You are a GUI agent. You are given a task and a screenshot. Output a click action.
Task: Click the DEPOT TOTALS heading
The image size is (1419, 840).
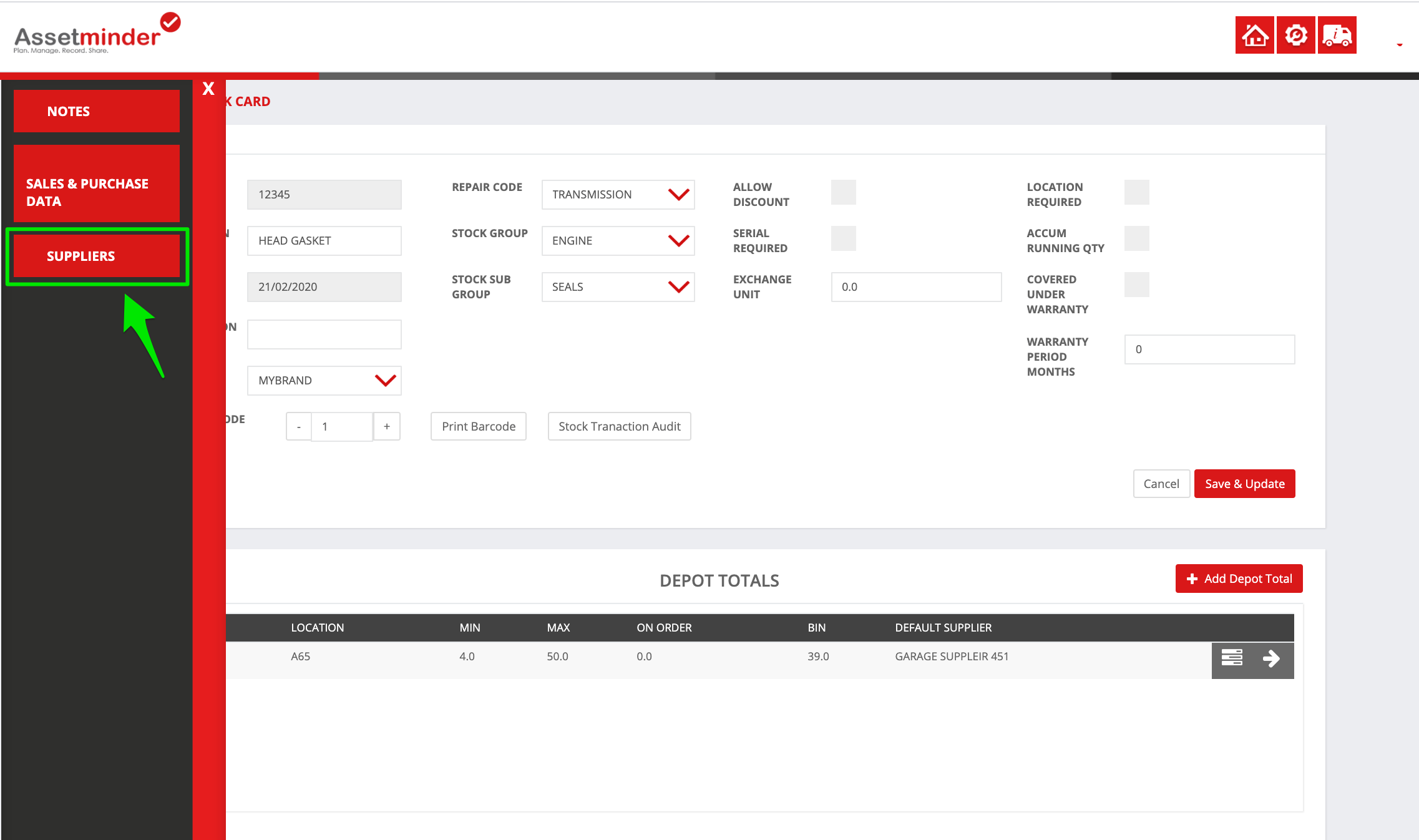719,581
